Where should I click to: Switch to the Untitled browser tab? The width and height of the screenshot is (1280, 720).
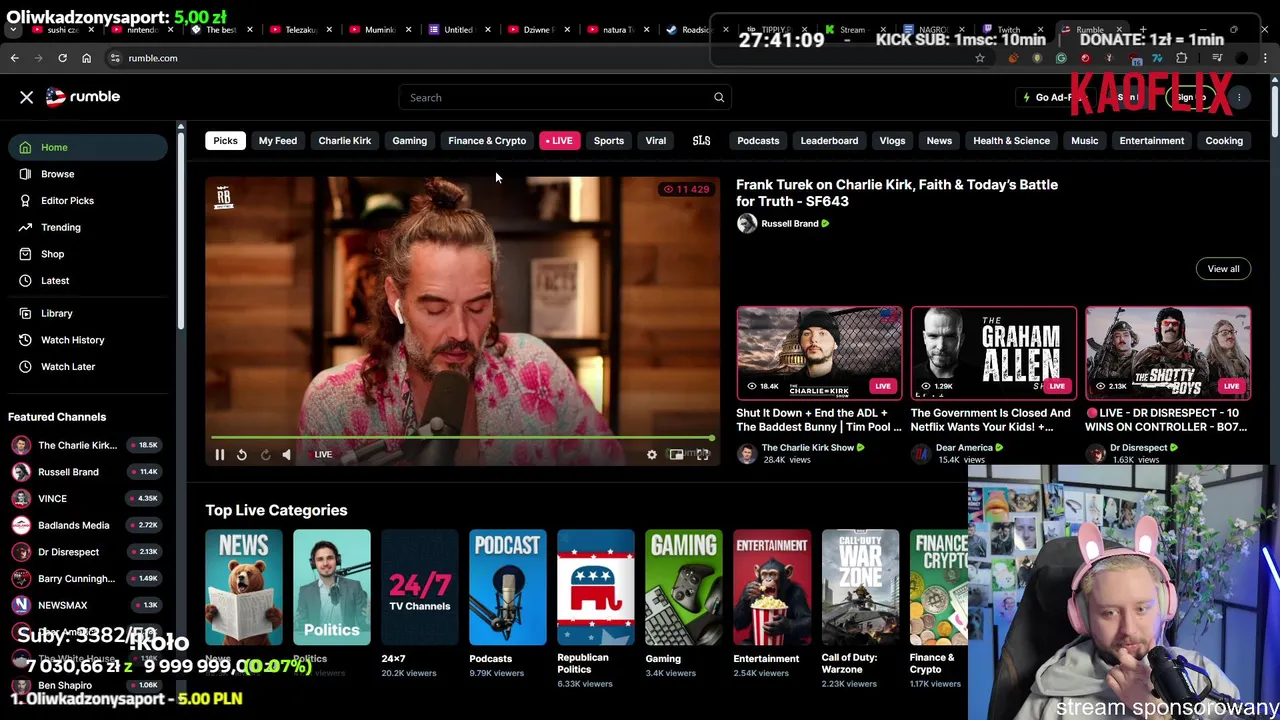[x=458, y=30]
